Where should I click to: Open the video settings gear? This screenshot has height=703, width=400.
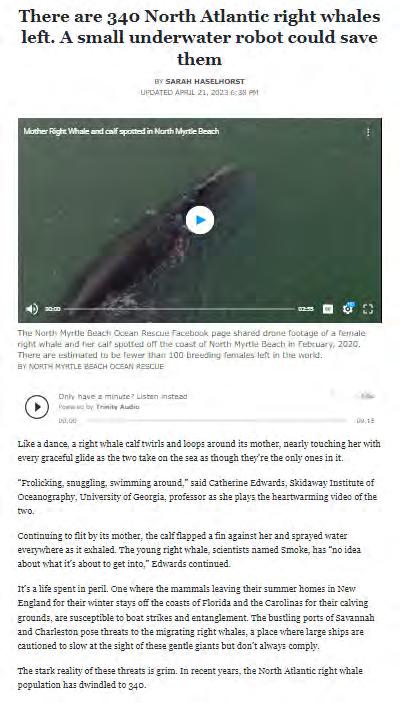(x=348, y=308)
